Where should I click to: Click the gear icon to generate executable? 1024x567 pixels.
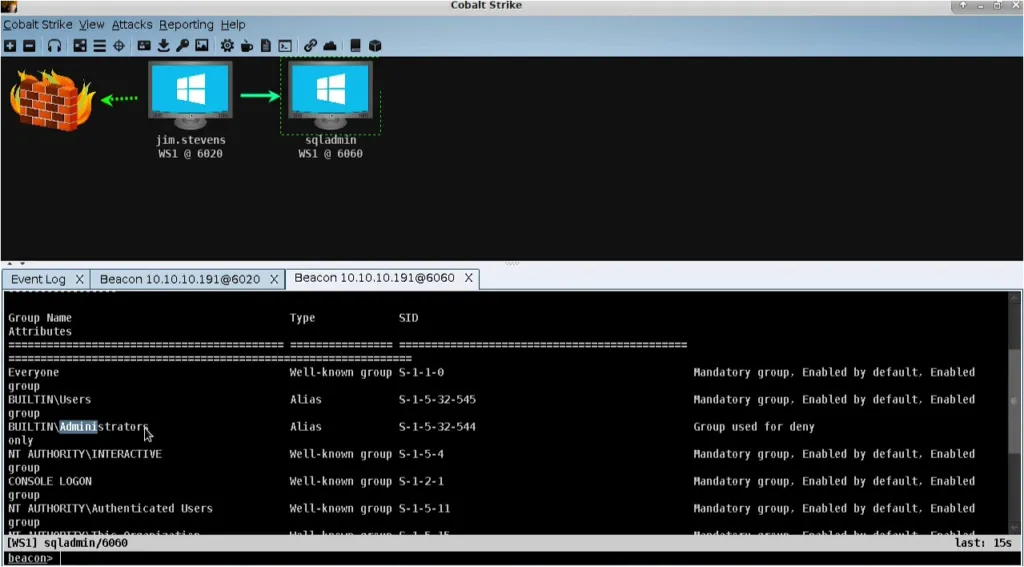click(x=227, y=46)
